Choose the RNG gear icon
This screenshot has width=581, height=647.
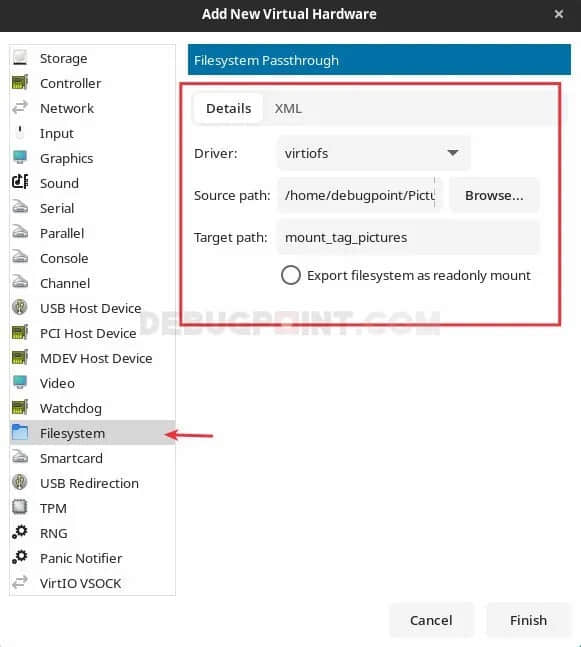(20, 532)
